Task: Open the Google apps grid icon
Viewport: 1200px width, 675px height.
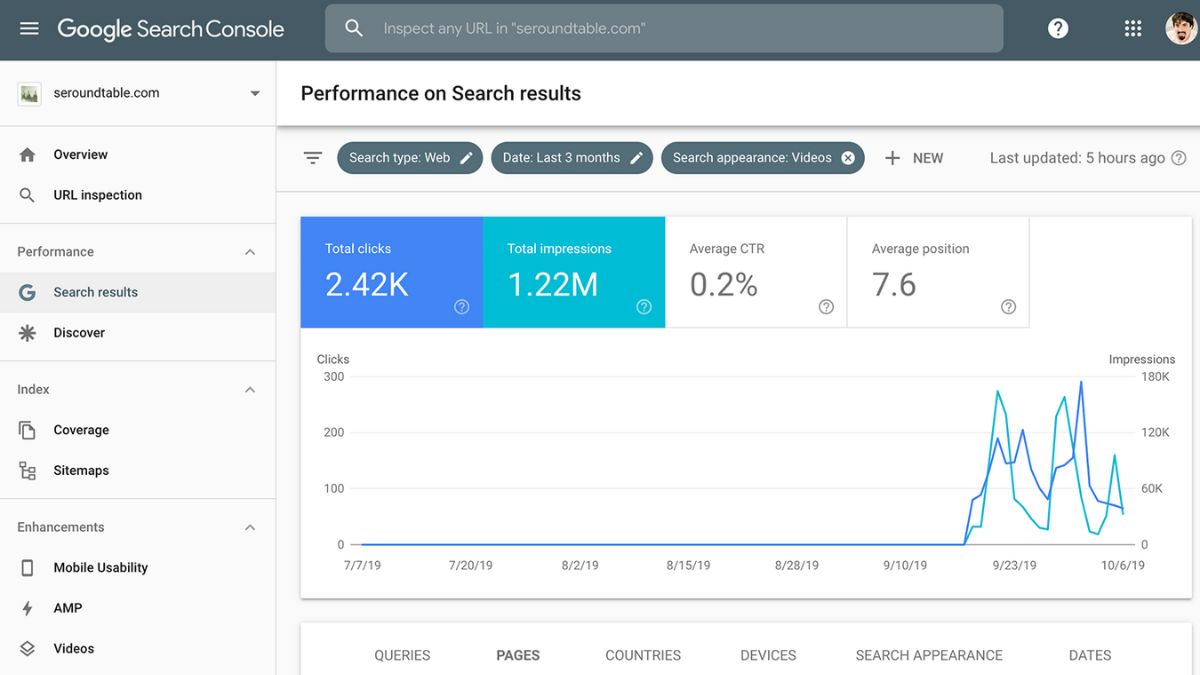Action: pos(1133,29)
